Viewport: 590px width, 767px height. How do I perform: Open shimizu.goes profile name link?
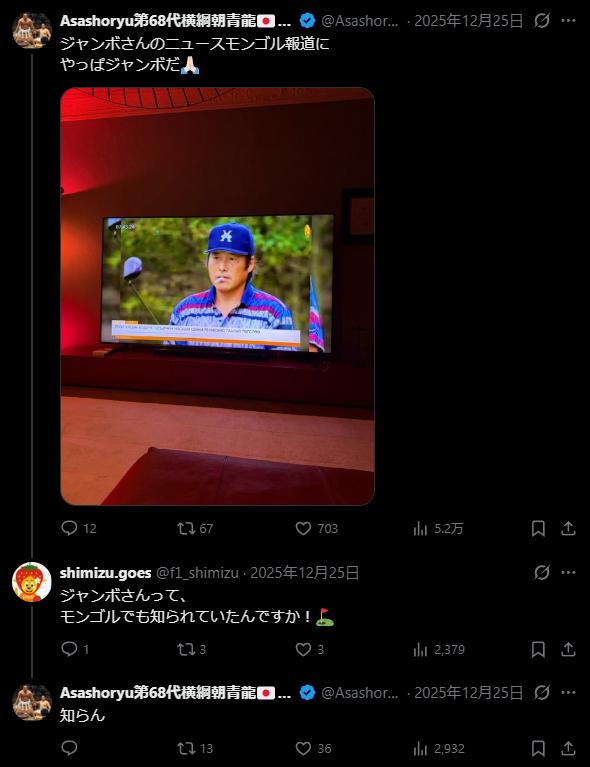(x=105, y=573)
